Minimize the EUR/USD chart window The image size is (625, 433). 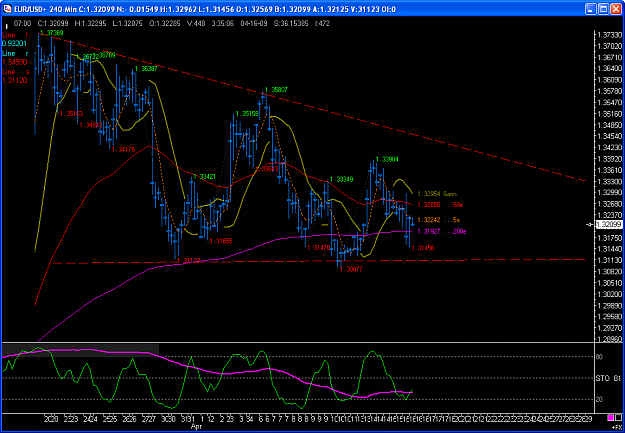[591, 8]
